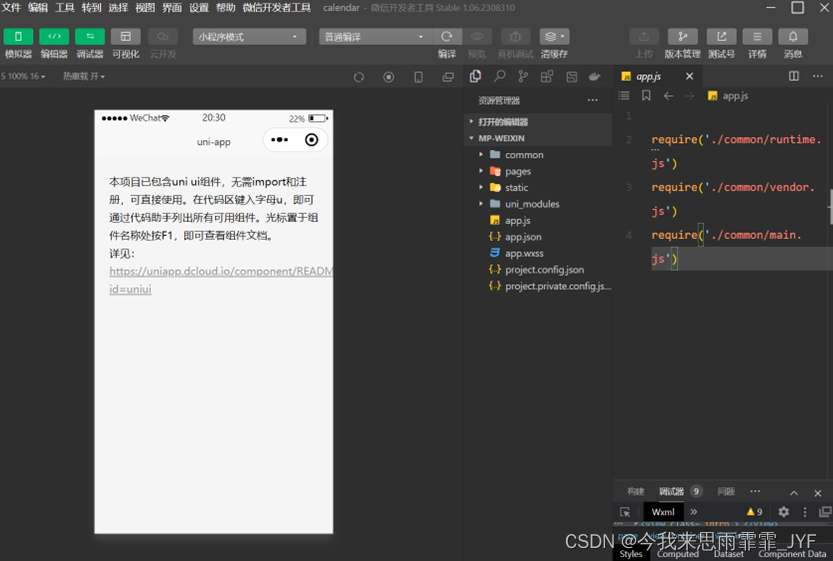Collapse the MP-WEIXIN project root
Image resolution: width=833 pixels, height=561 pixels.
pyautogui.click(x=538, y=138)
